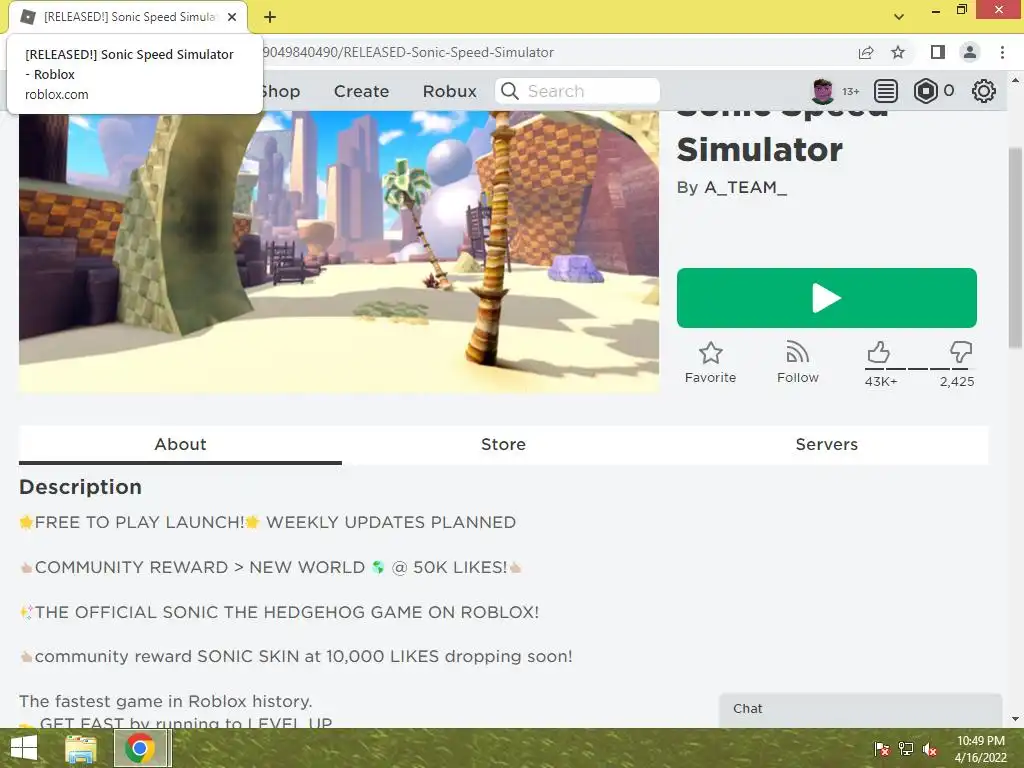Switch to the Servers tab

(x=827, y=444)
